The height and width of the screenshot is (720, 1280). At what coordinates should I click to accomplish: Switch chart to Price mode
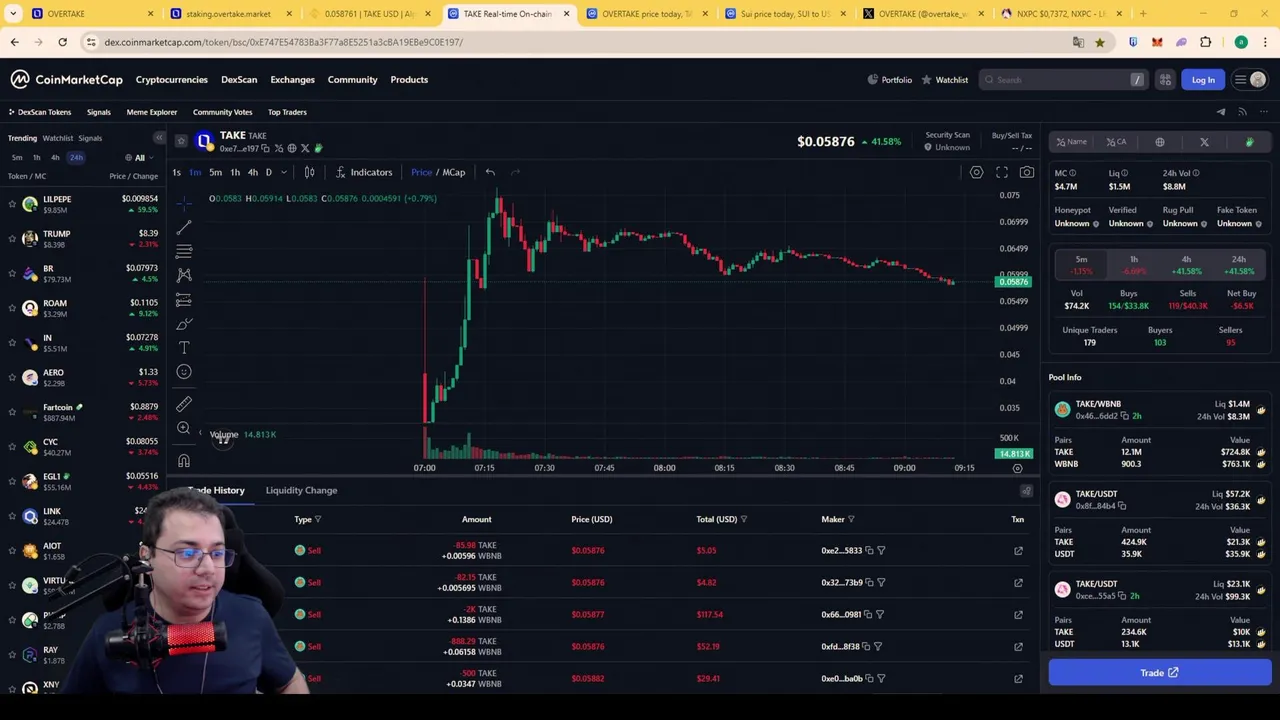point(421,172)
